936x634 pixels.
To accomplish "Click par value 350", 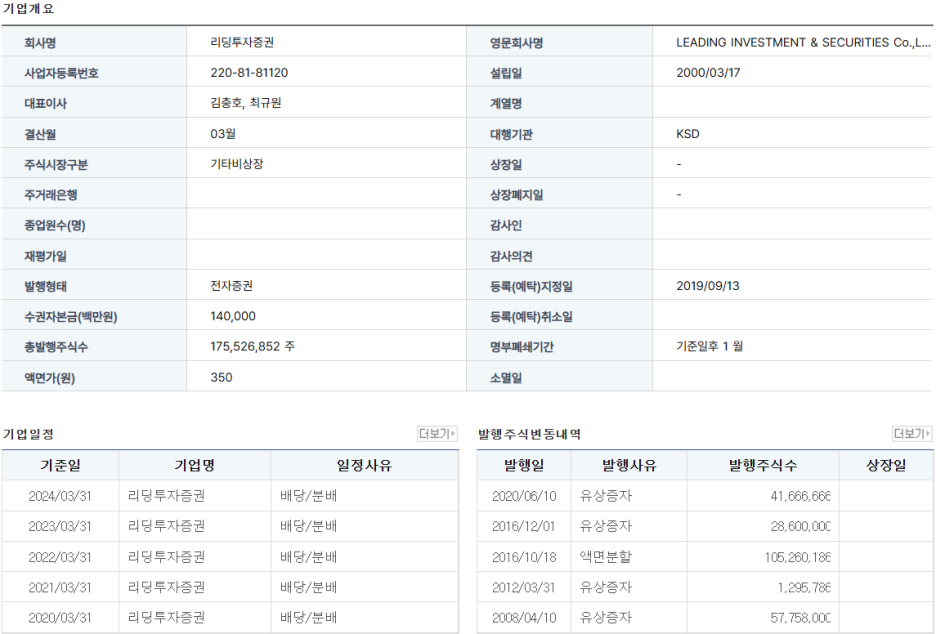I will point(221,377).
